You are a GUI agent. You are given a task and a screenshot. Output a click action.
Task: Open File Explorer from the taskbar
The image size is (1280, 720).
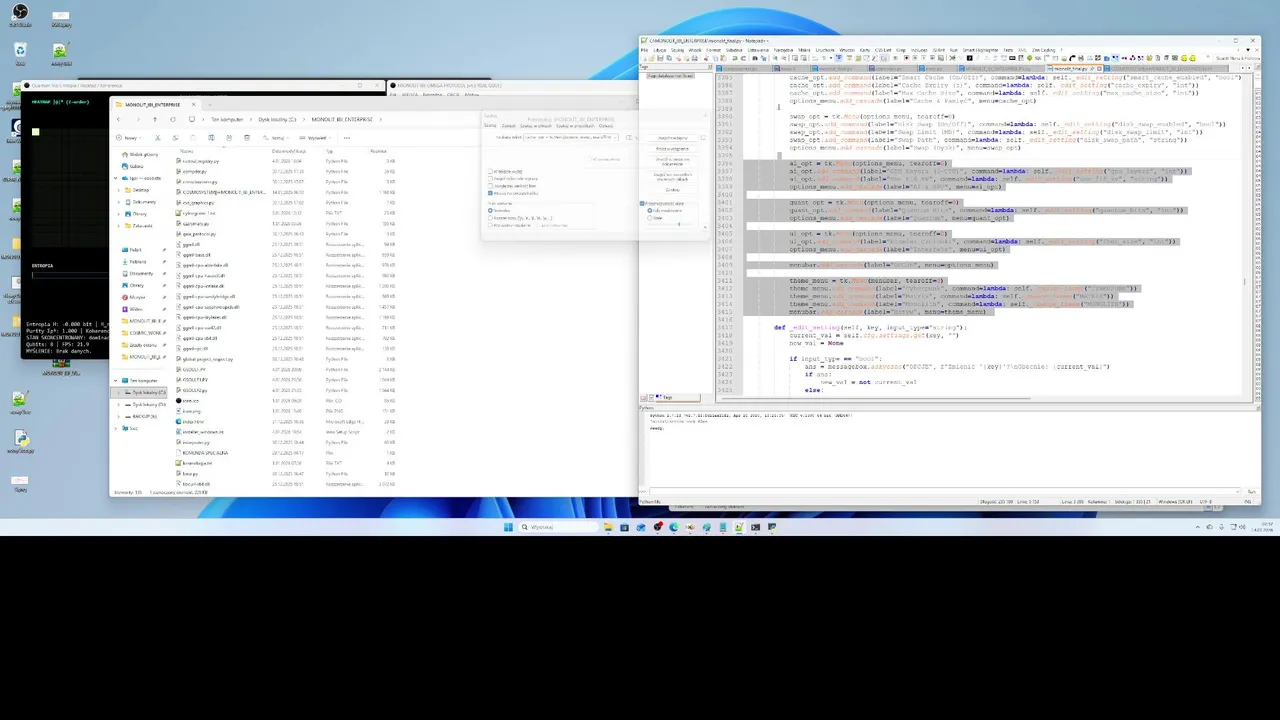609,527
